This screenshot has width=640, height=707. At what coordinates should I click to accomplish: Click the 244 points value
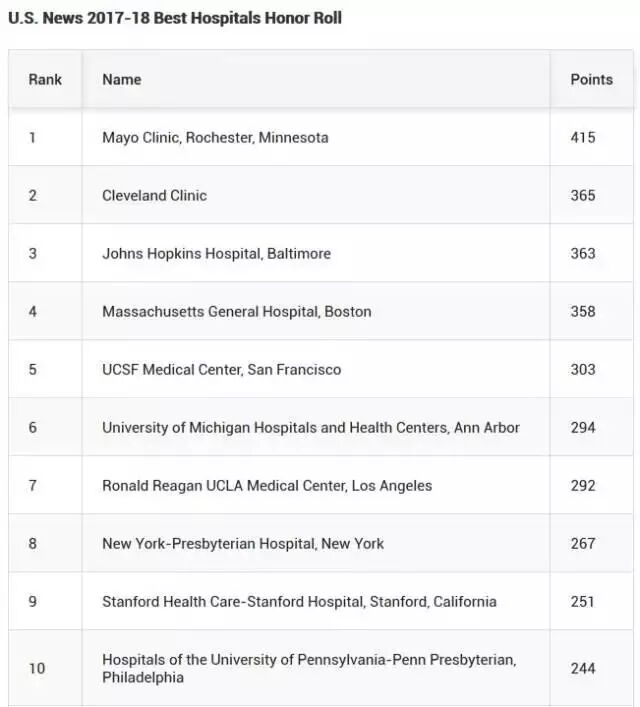582,668
